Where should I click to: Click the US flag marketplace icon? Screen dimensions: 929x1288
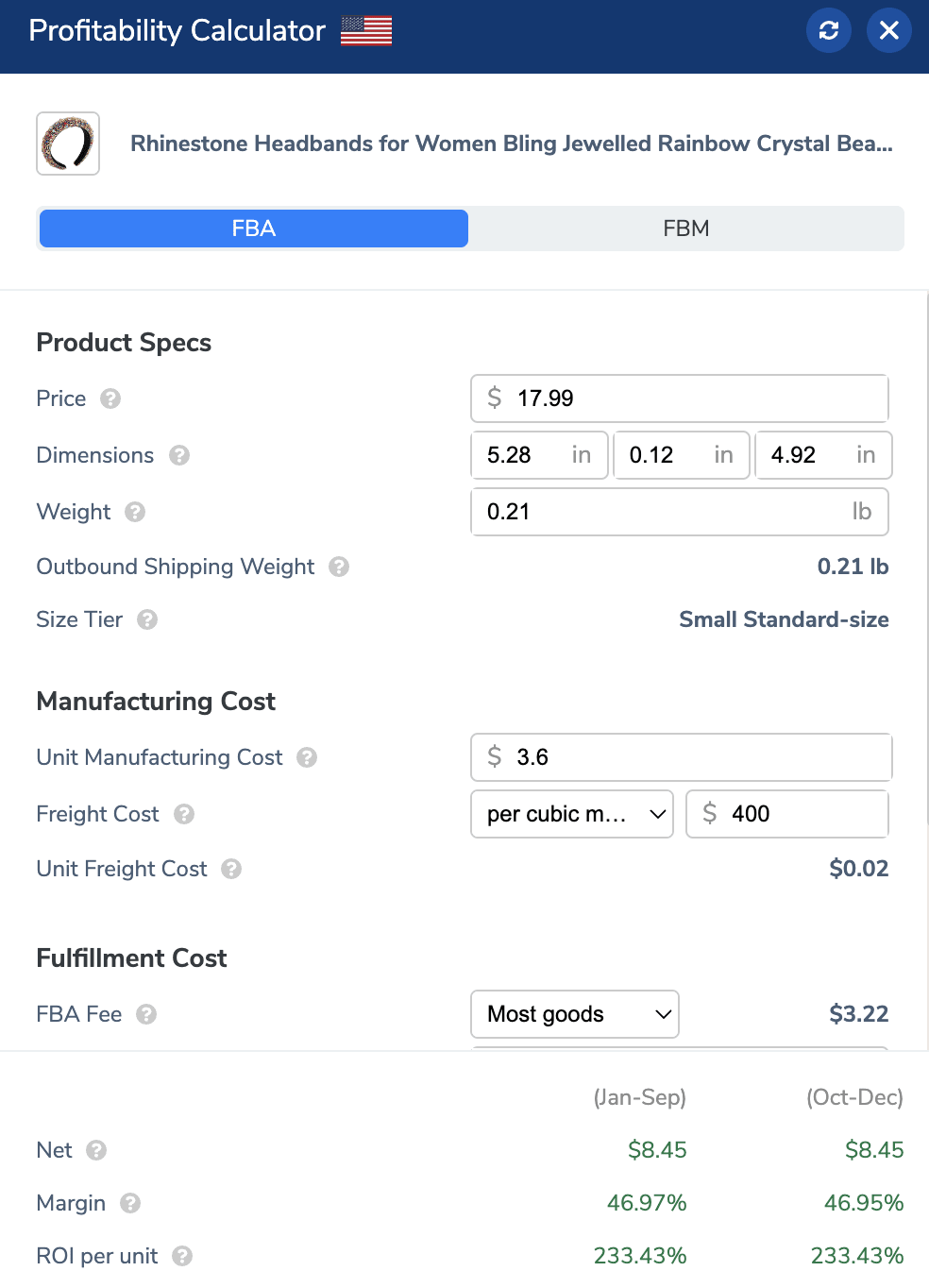[366, 31]
